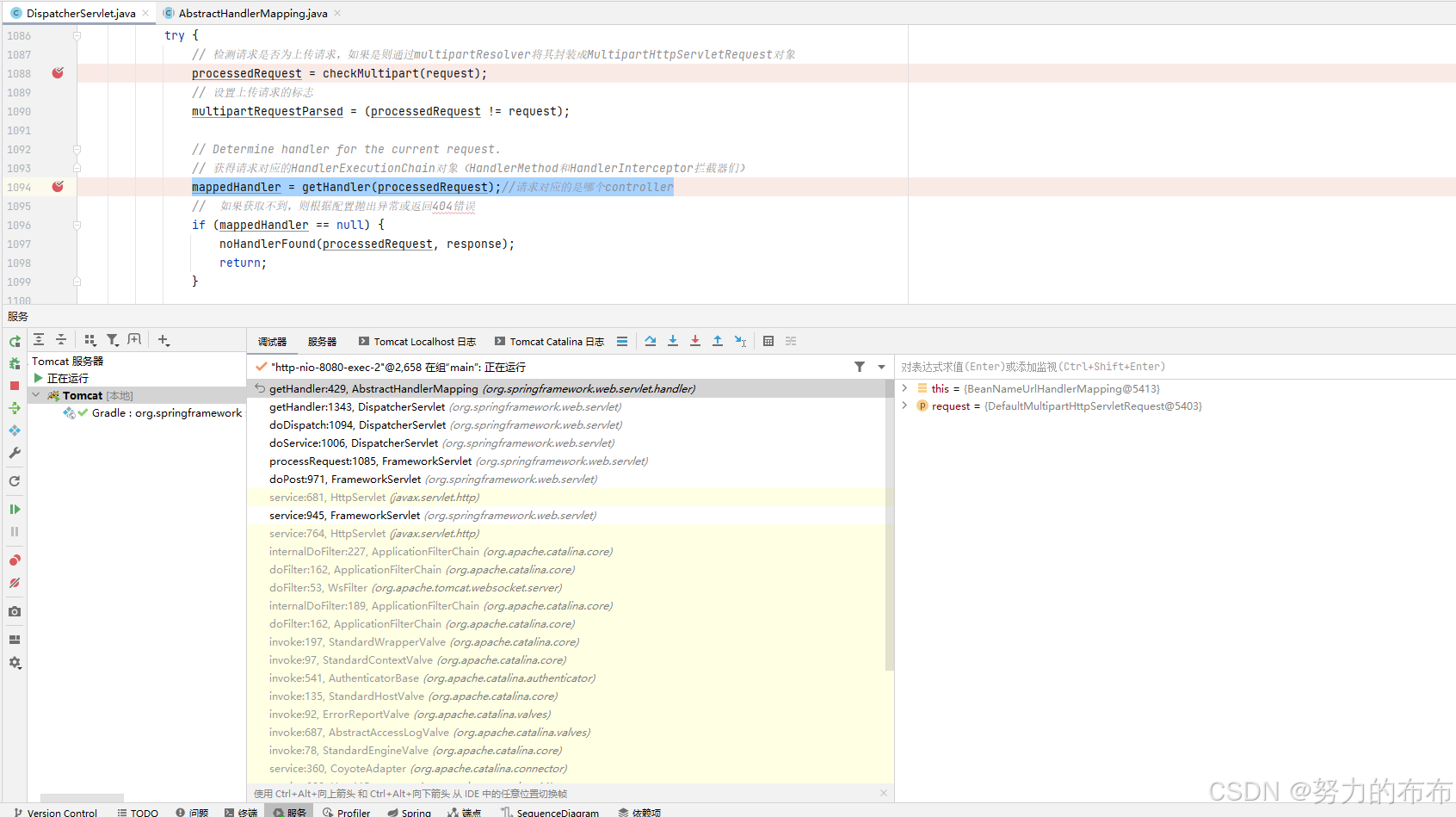
Task: View all breakpoints icon
Action: [x=15, y=560]
